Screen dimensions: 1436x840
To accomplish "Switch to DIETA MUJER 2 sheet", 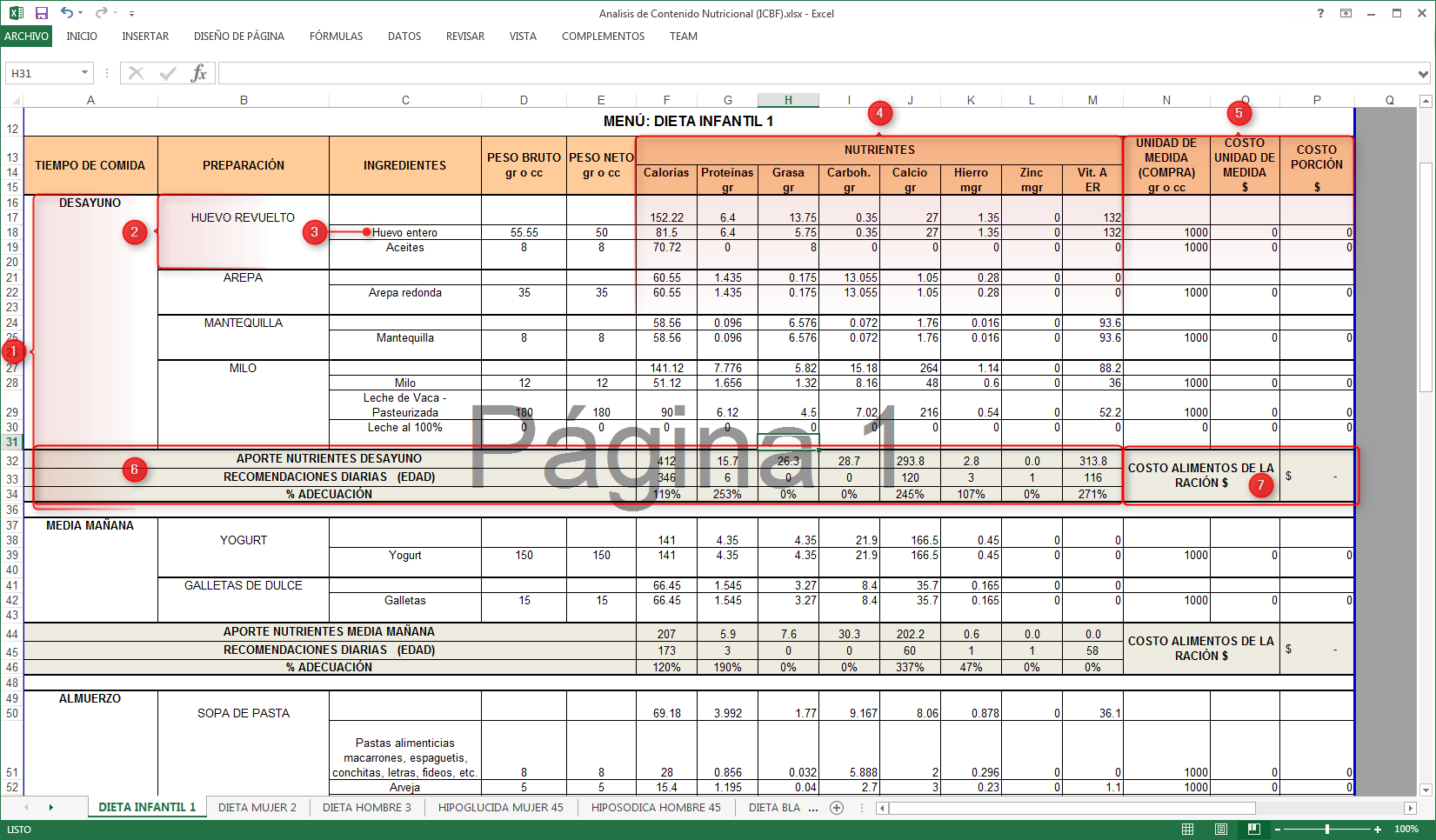I will point(257,807).
